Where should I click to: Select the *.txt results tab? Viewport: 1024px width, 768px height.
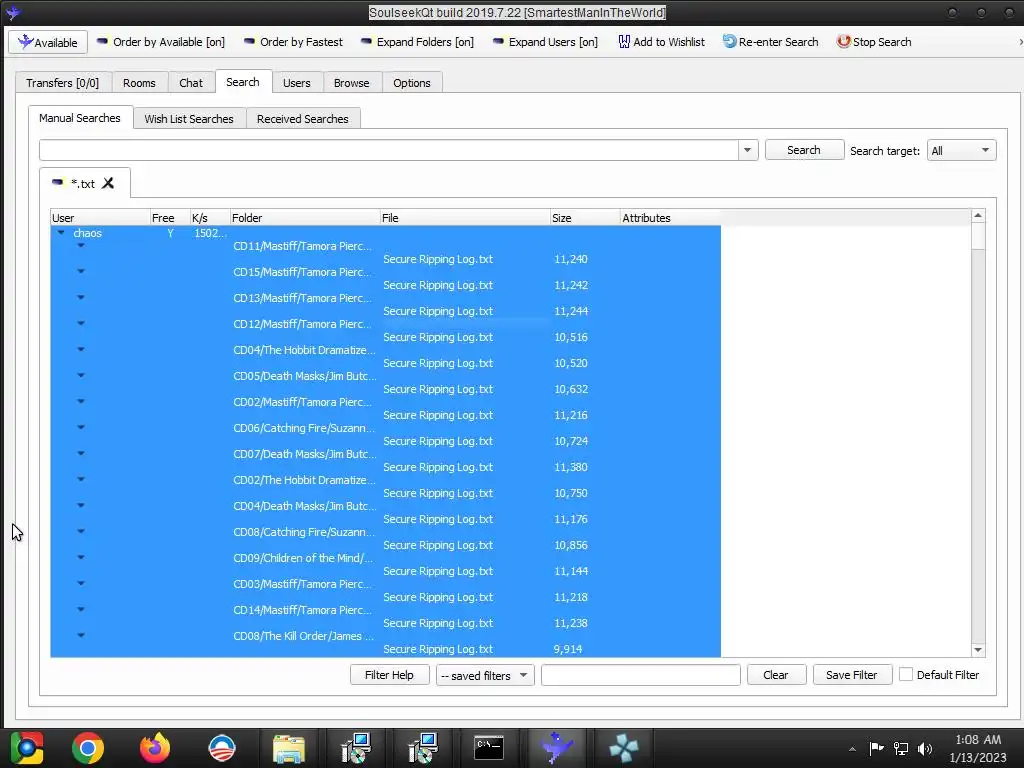click(x=83, y=184)
